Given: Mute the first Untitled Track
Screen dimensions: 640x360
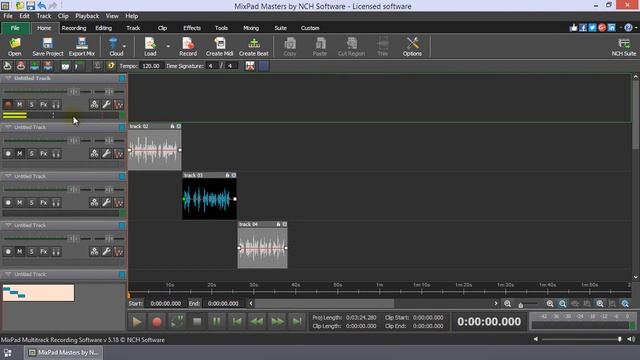Looking at the screenshot, I should tap(20, 105).
